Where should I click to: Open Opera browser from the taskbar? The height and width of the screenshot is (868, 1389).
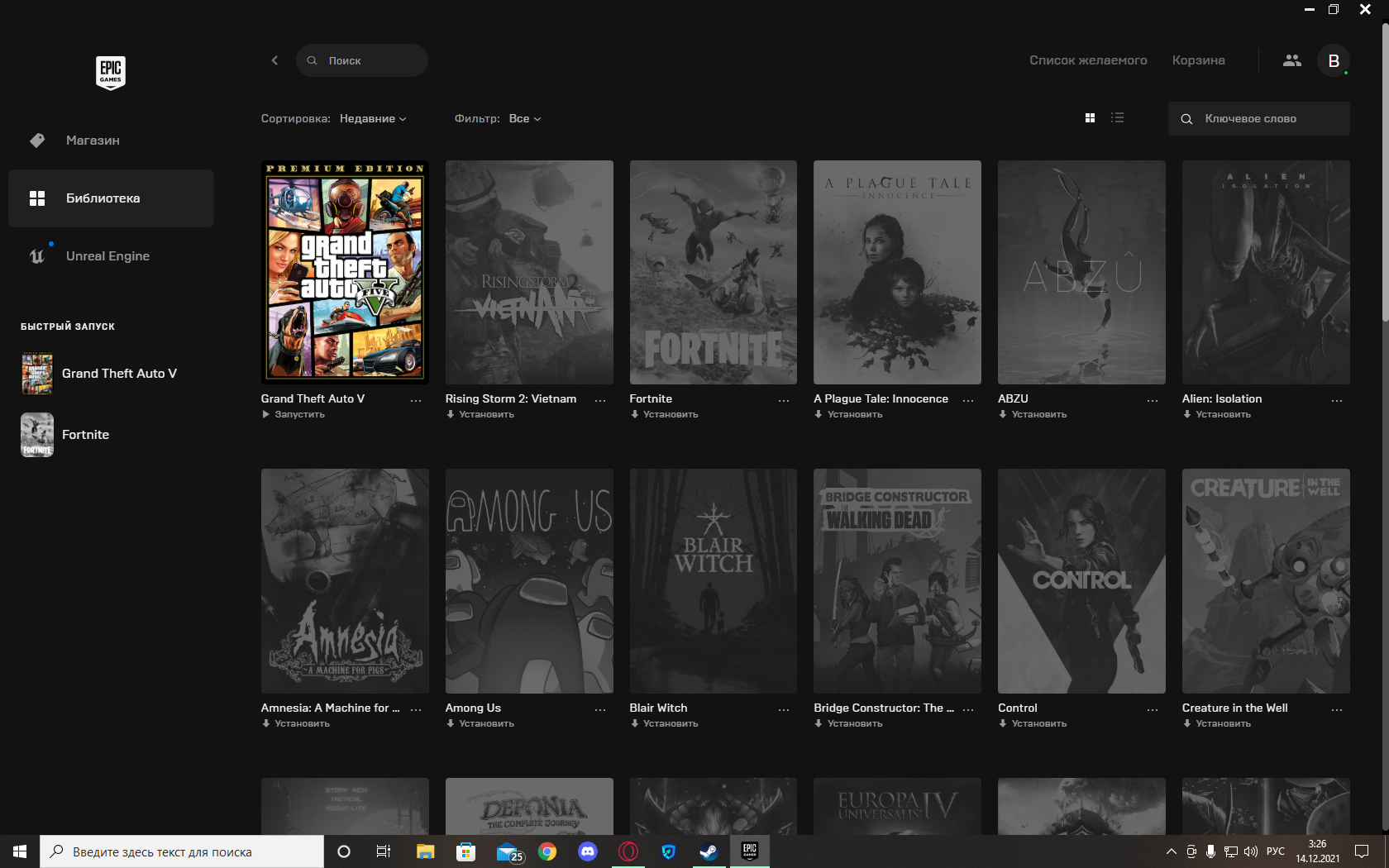point(628,851)
